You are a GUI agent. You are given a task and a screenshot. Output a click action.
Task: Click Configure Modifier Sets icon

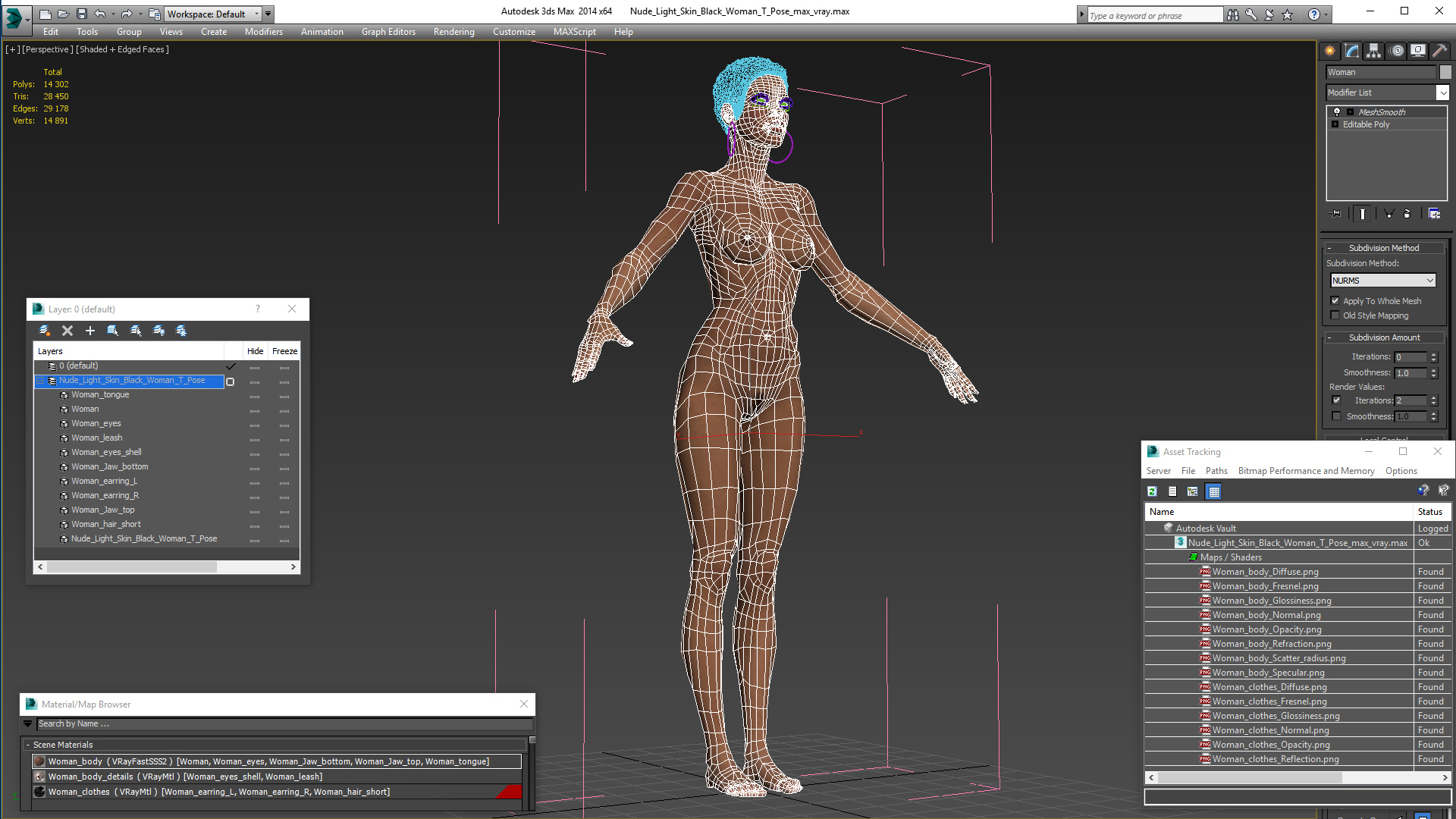[x=1434, y=214]
